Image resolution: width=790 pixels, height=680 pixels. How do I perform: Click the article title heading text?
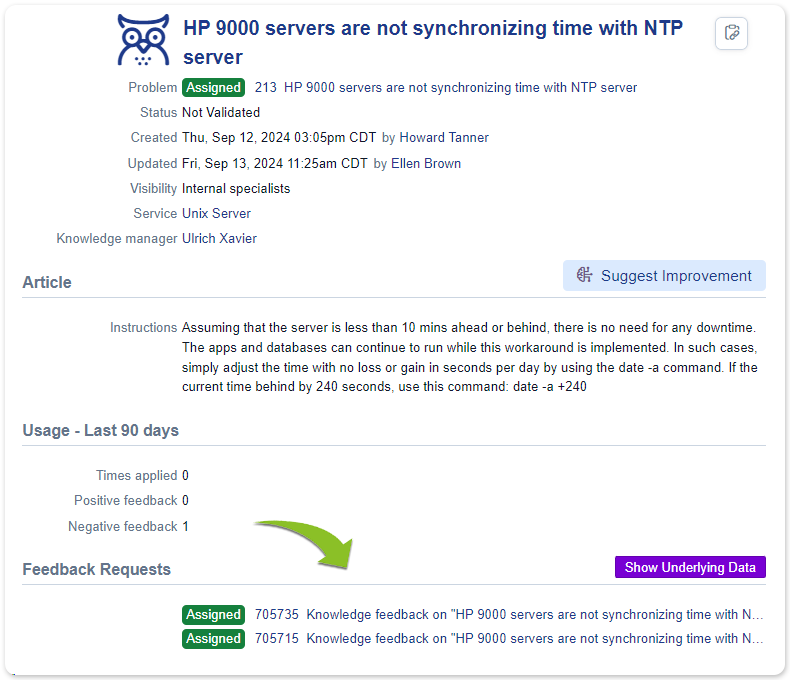pyautogui.click(x=433, y=42)
